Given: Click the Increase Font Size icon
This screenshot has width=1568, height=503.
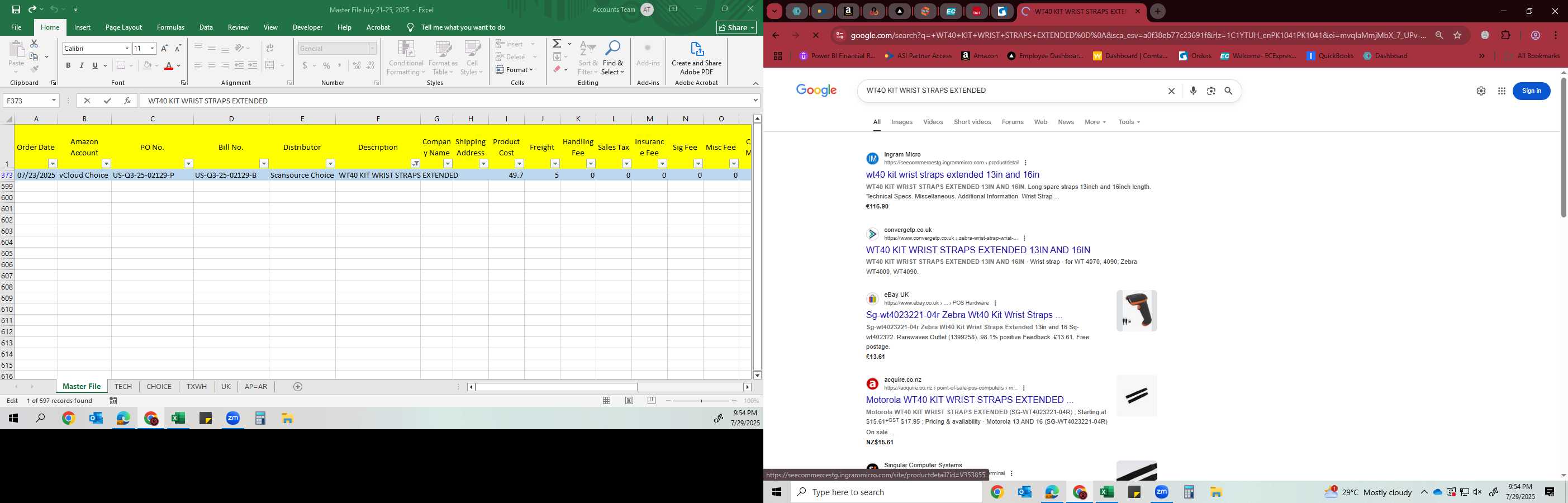Looking at the screenshot, I should click(164, 48).
